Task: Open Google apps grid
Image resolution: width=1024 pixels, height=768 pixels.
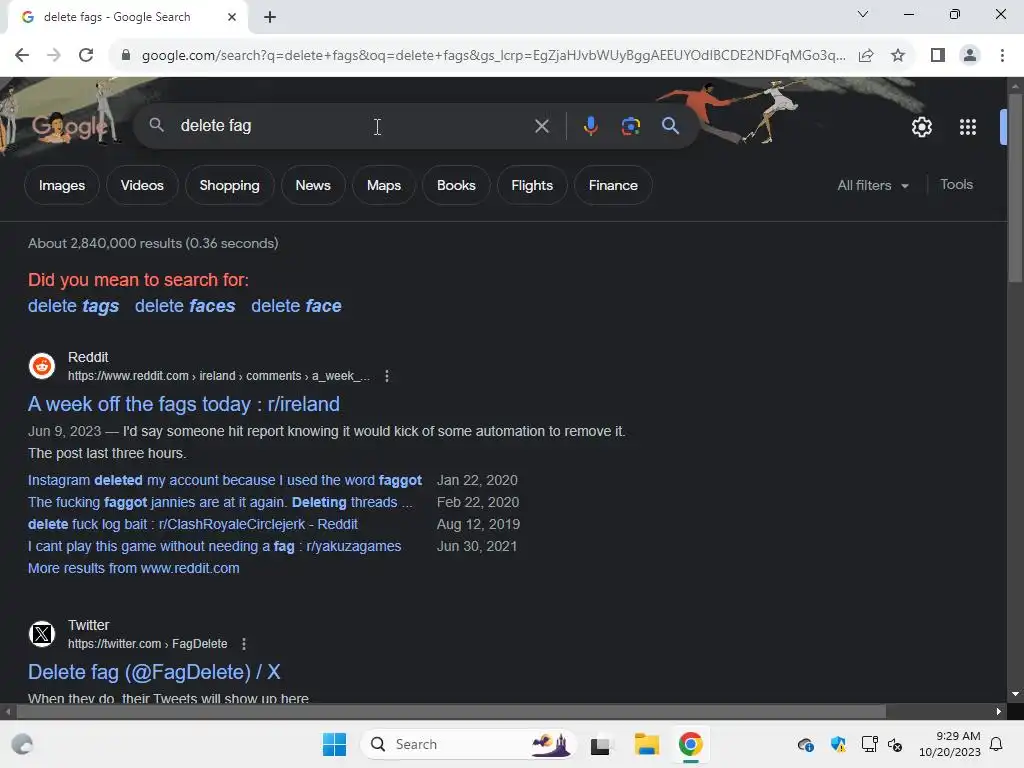Action: tap(967, 127)
